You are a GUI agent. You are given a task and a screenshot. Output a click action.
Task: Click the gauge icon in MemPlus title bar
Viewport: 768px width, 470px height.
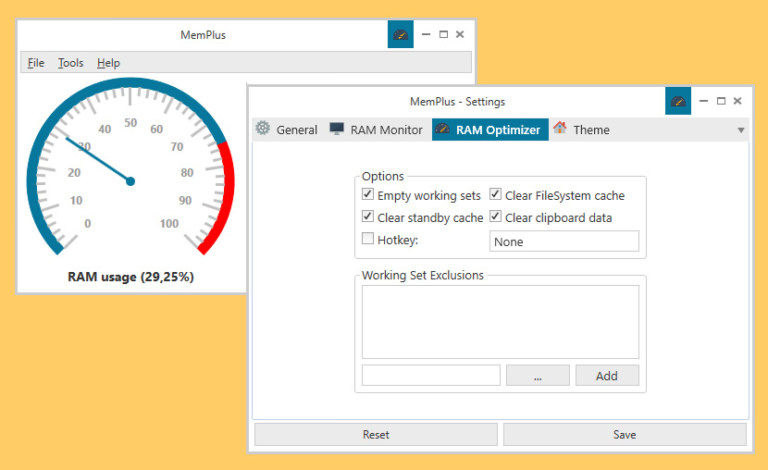click(400, 34)
